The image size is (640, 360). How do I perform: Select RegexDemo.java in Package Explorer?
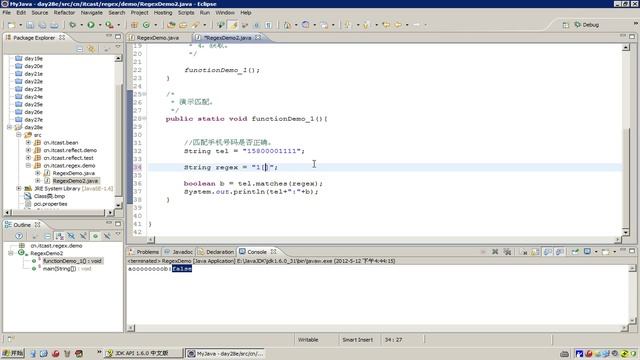[73, 173]
